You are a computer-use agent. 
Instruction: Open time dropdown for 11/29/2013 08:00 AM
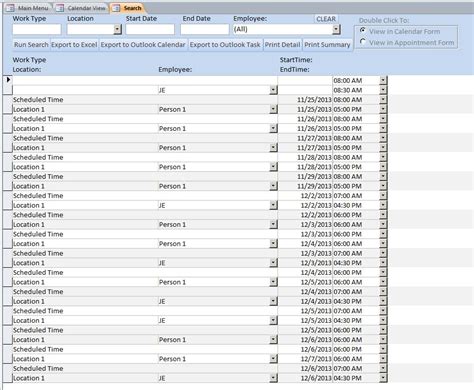coord(383,176)
